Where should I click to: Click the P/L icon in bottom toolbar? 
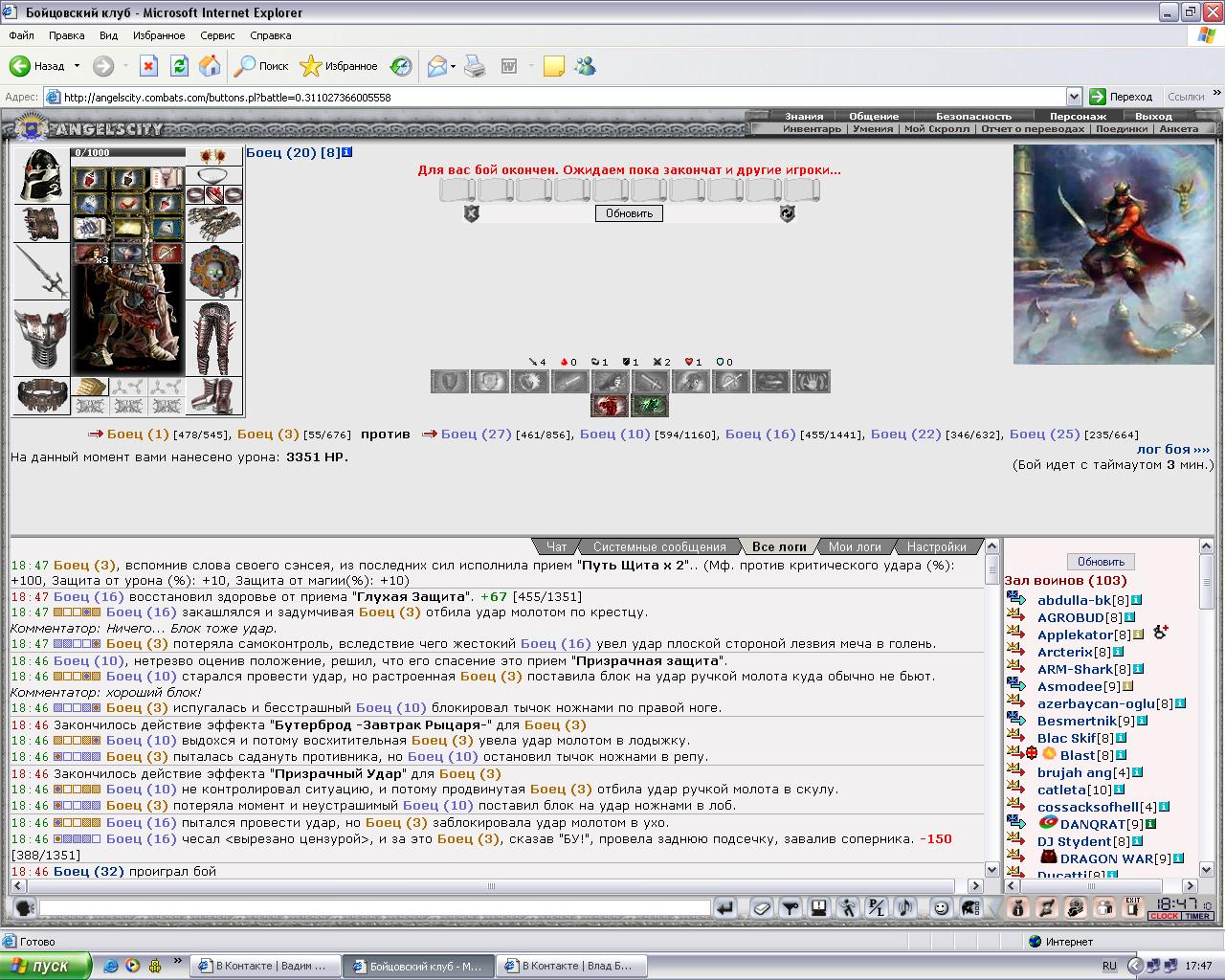pos(876,907)
